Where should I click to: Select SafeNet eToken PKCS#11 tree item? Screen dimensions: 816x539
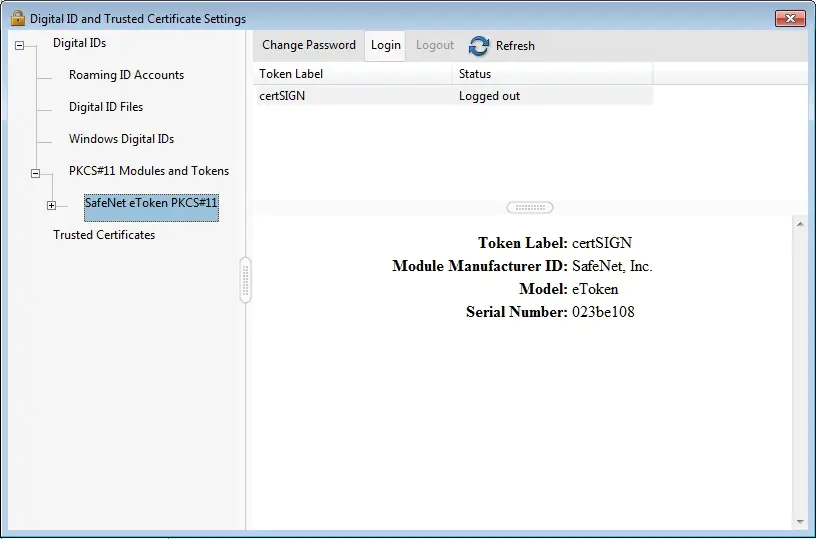point(151,208)
